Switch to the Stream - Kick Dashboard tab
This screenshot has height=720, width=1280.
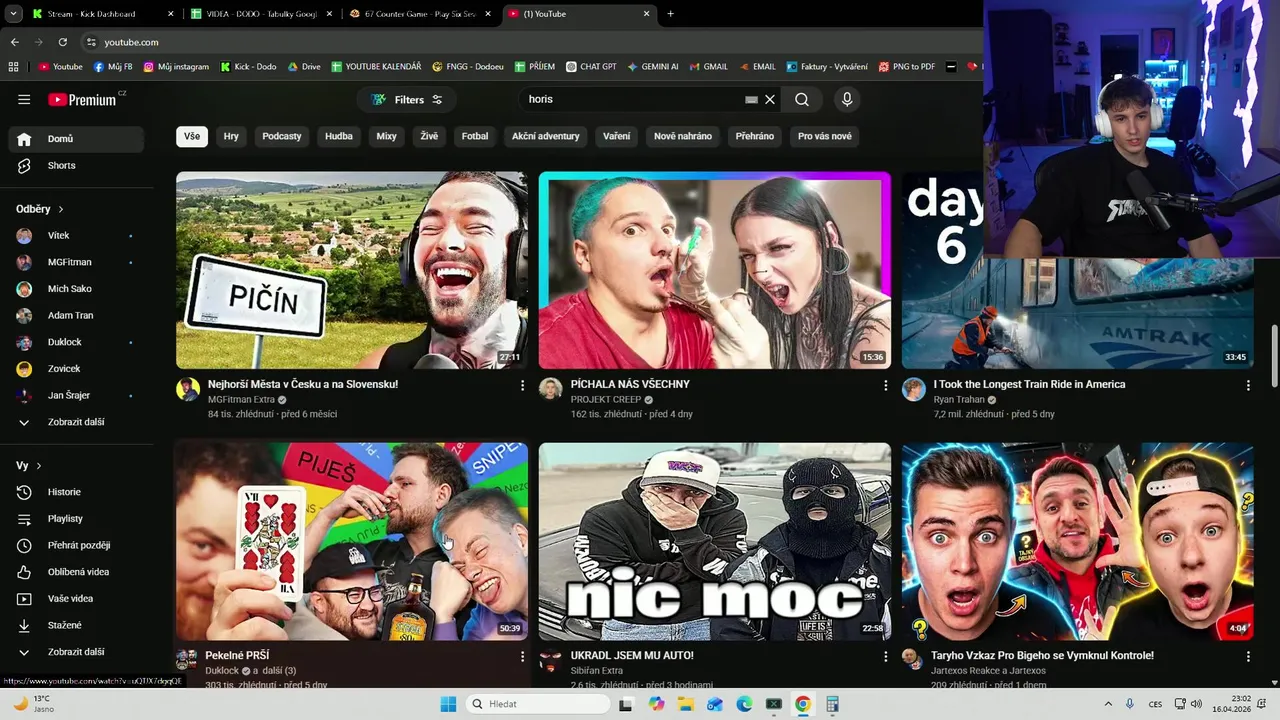pyautogui.click(x=103, y=14)
